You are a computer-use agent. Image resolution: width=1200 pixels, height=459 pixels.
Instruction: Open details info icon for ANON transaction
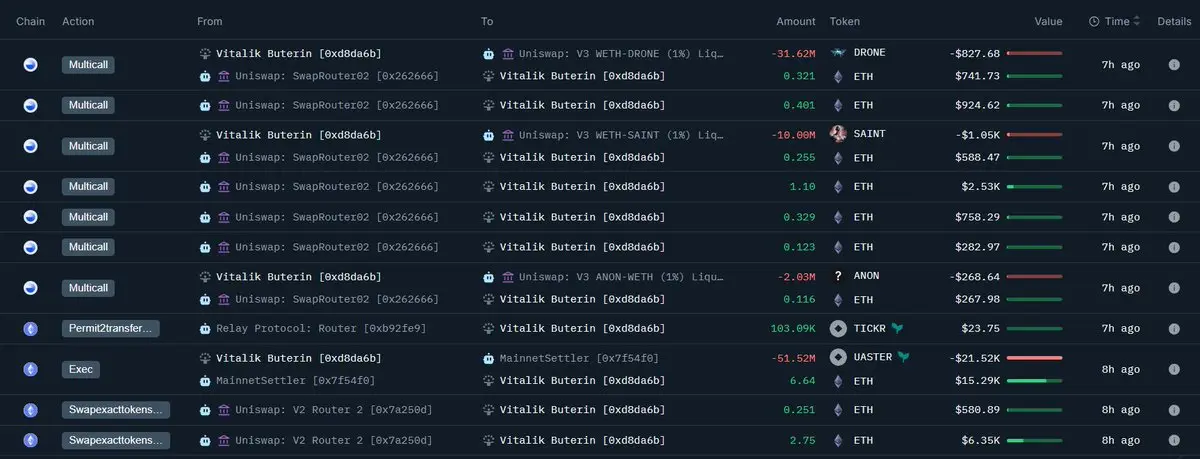(1174, 288)
